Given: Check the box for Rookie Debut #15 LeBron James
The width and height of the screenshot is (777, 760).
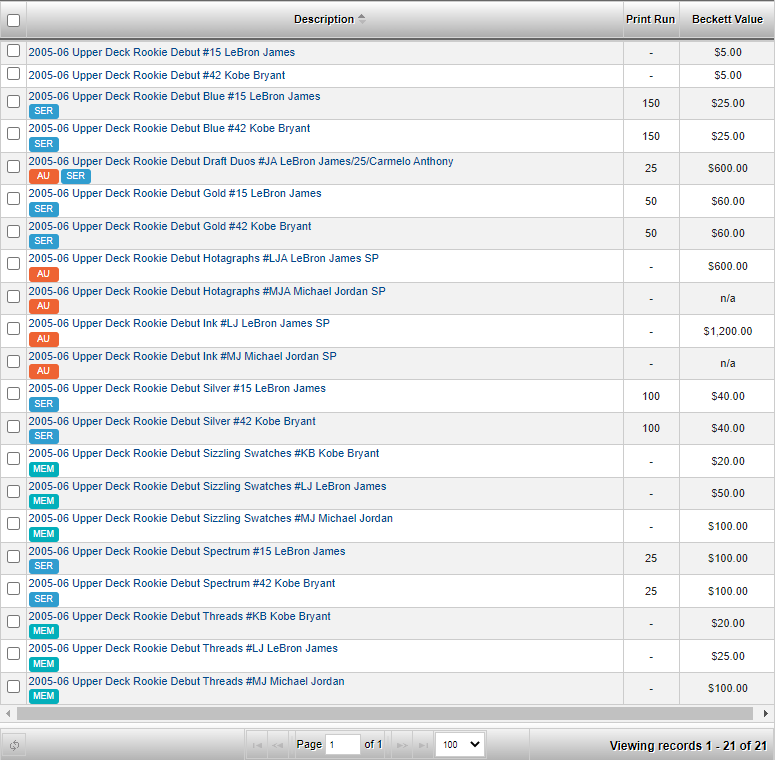Looking at the screenshot, I should pos(13,51).
